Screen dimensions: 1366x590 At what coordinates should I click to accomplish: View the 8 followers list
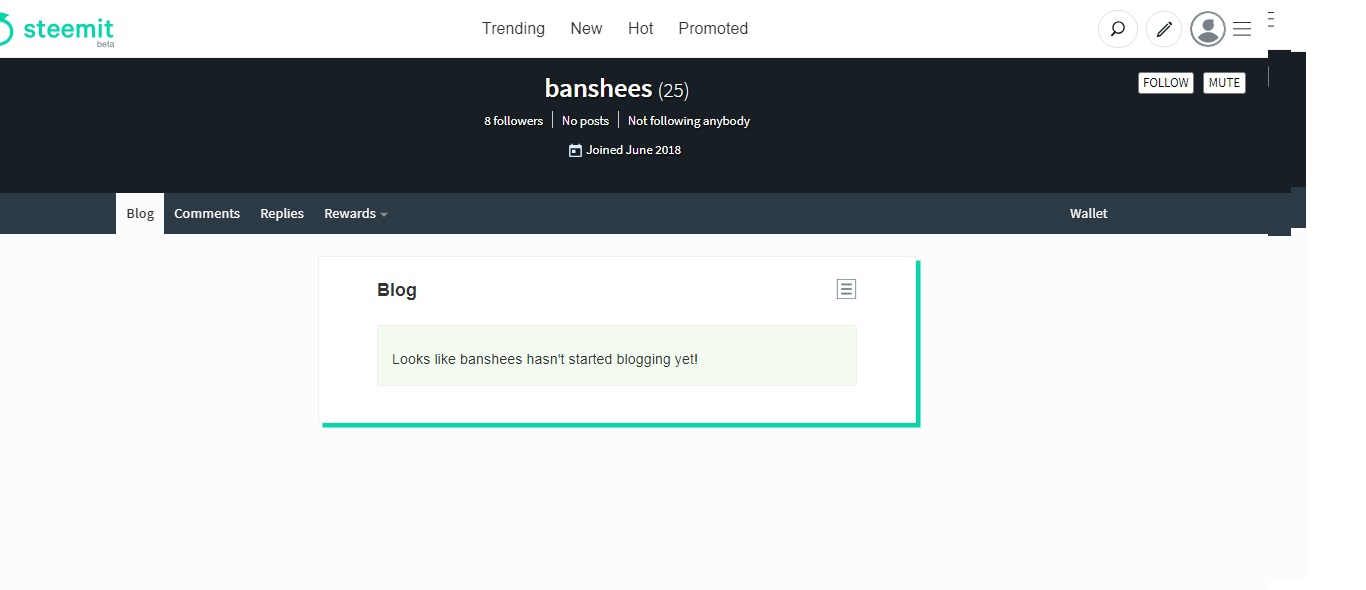(514, 121)
